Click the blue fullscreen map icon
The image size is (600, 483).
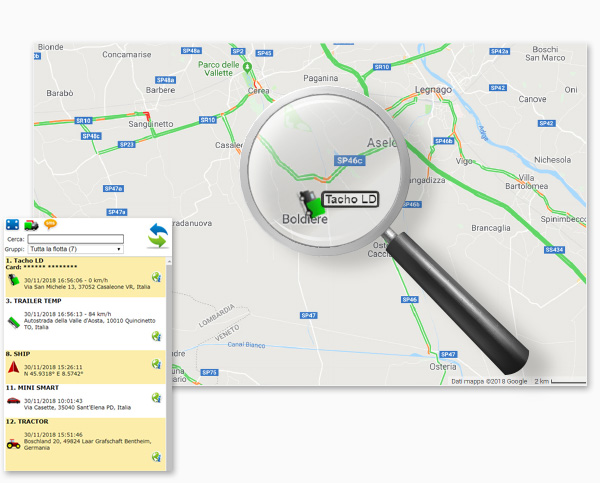click(x=12, y=225)
